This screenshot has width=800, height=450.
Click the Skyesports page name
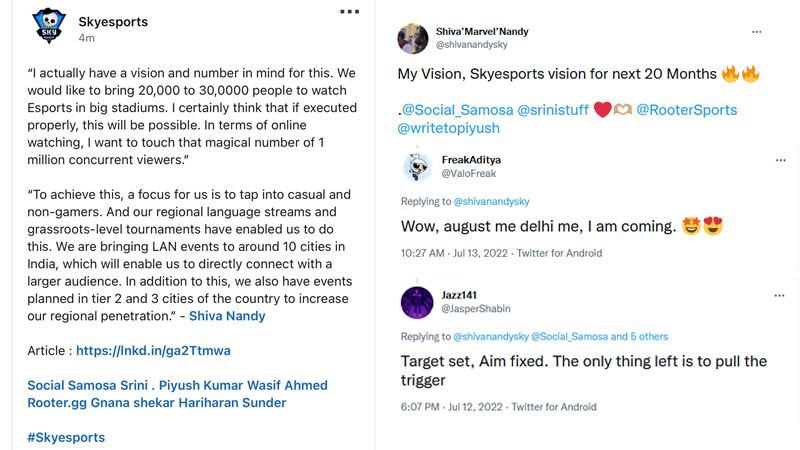click(113, 22)
